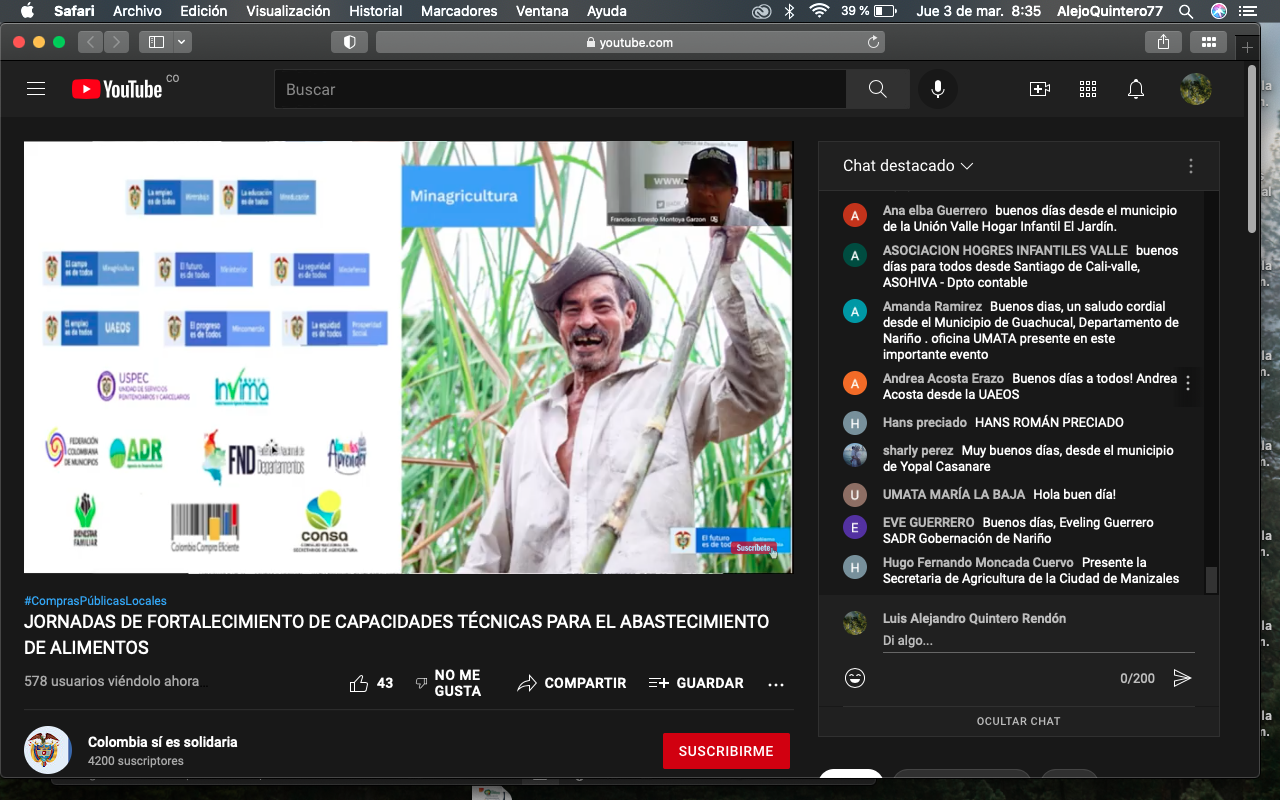1280x800 pixels.
Task: Open Siri in menu bar
Action: coord(1219,11)
